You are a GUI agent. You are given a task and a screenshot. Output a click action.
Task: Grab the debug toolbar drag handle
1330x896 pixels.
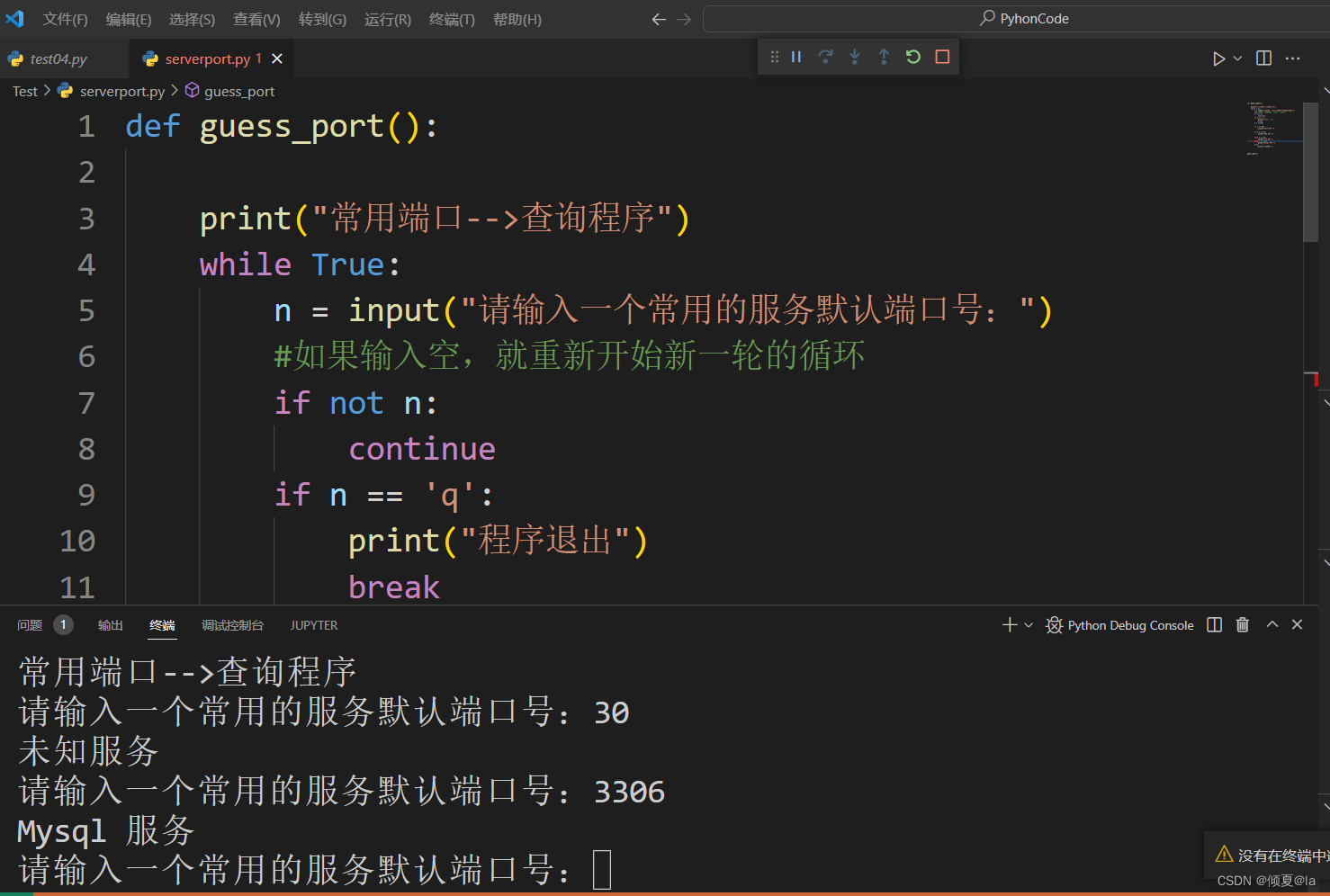[774, 57]
